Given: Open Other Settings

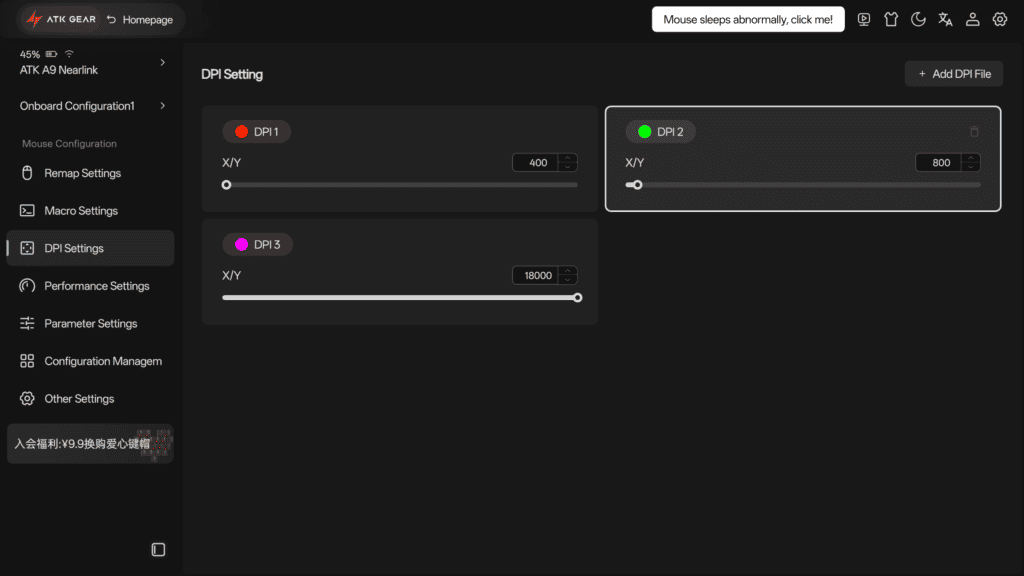Looking at the screenshot, I should point(91,398).
